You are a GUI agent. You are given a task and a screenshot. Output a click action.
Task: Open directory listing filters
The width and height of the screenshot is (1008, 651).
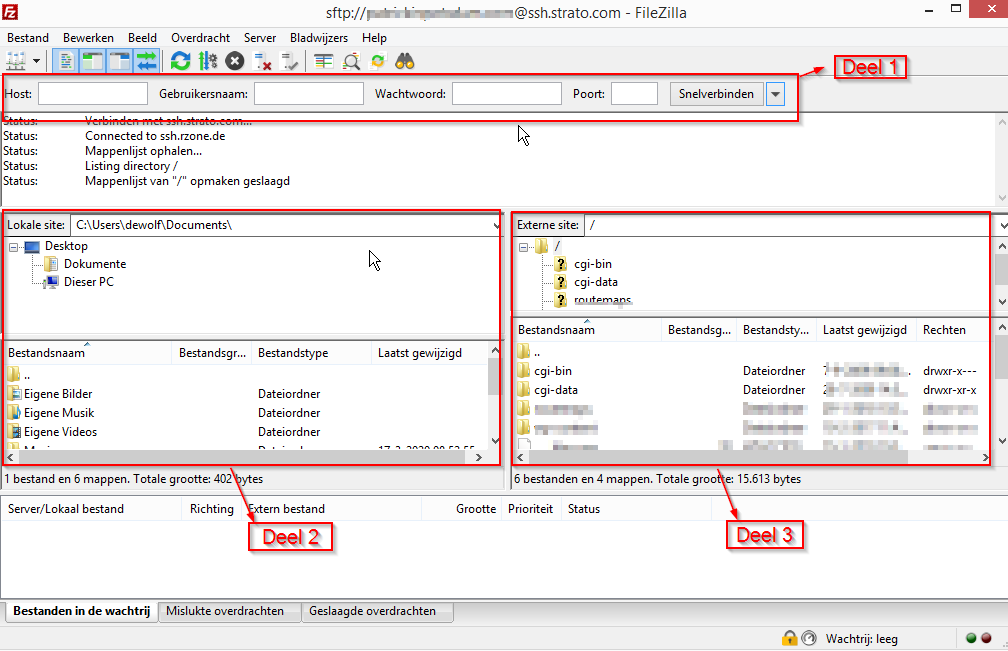pyautogui.click(x=323, y=61)
